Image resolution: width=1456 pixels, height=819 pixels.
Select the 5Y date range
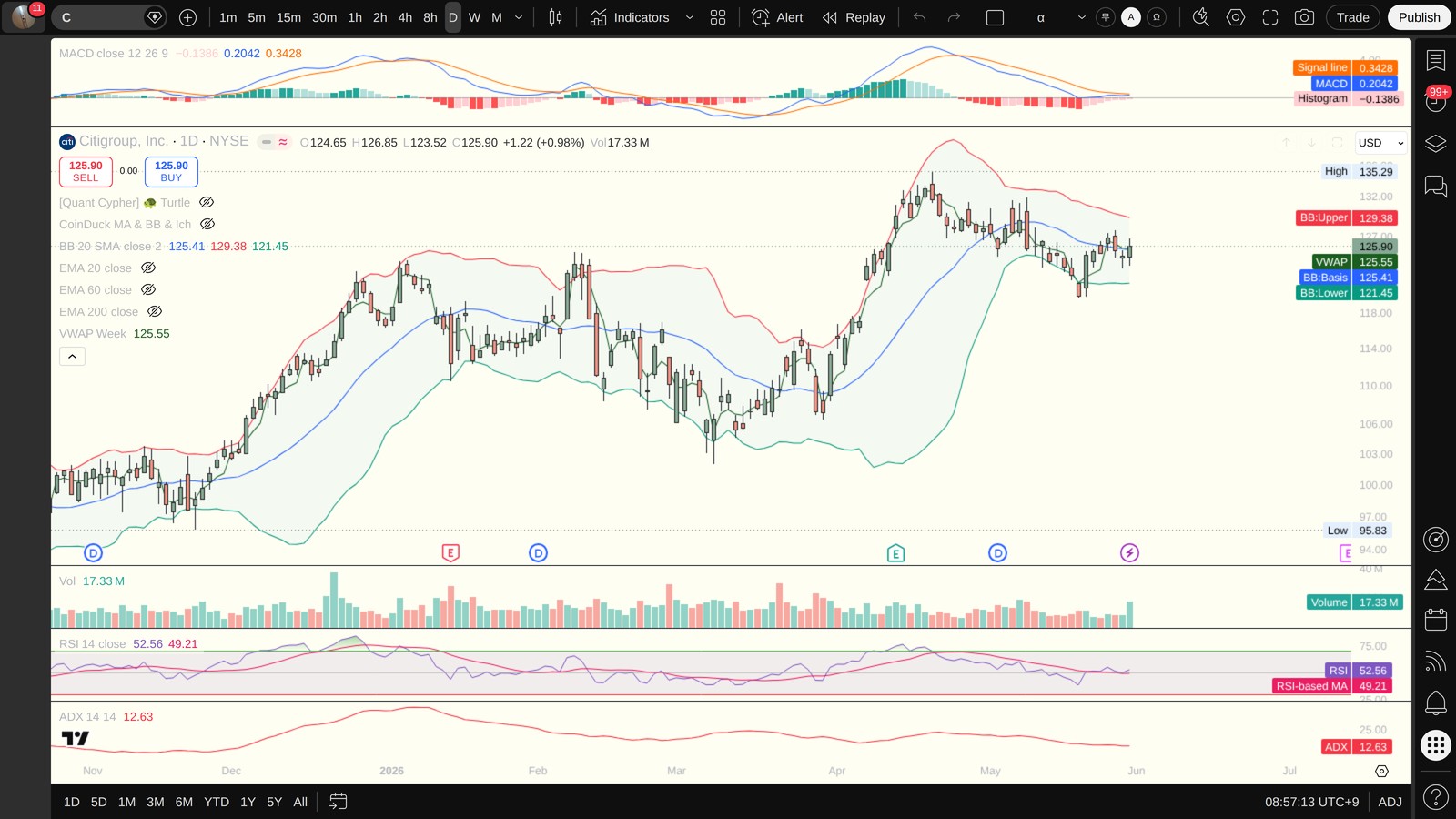click(274, 802)
